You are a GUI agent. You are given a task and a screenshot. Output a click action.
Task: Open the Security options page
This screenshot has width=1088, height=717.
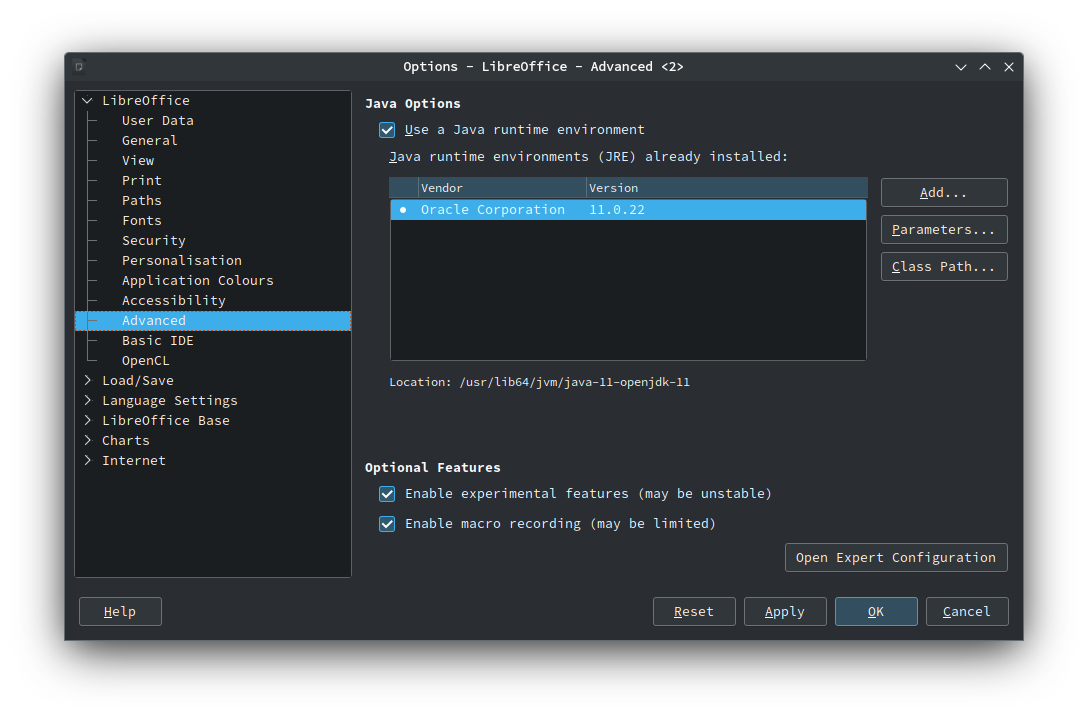pos(153,241)
